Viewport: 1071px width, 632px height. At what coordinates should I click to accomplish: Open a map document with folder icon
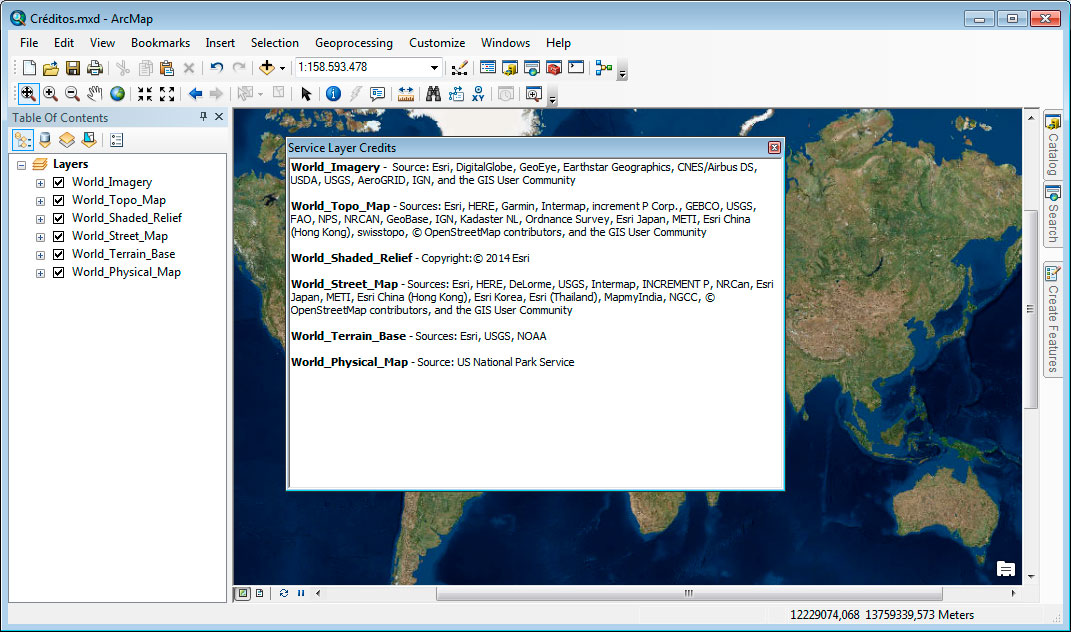click(x=51, y=68)
